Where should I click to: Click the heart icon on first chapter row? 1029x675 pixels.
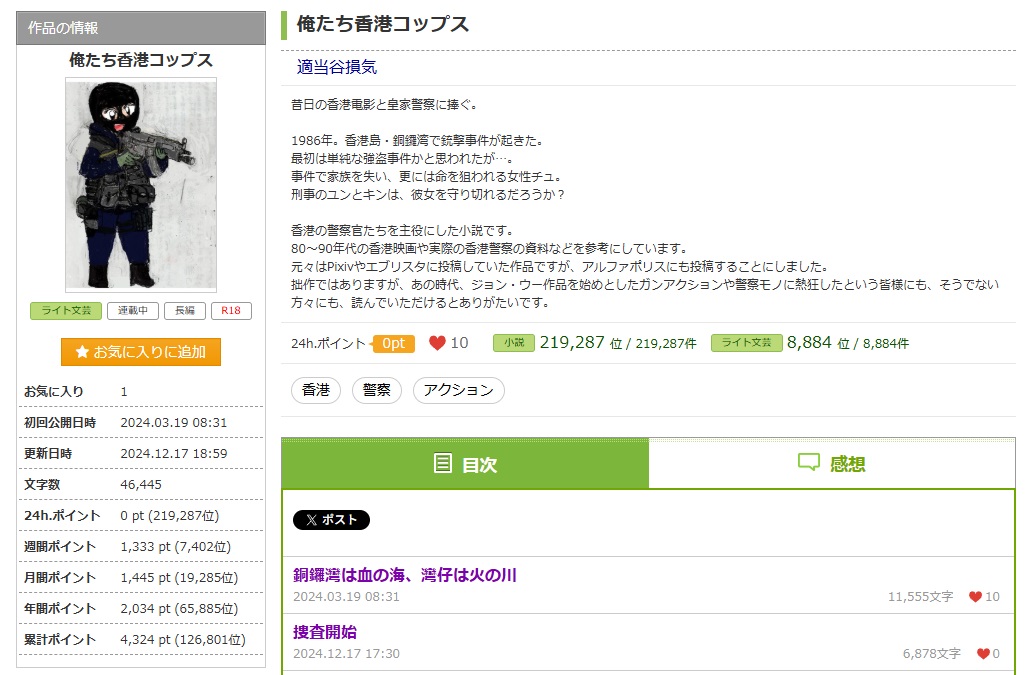tap(975, 597)
